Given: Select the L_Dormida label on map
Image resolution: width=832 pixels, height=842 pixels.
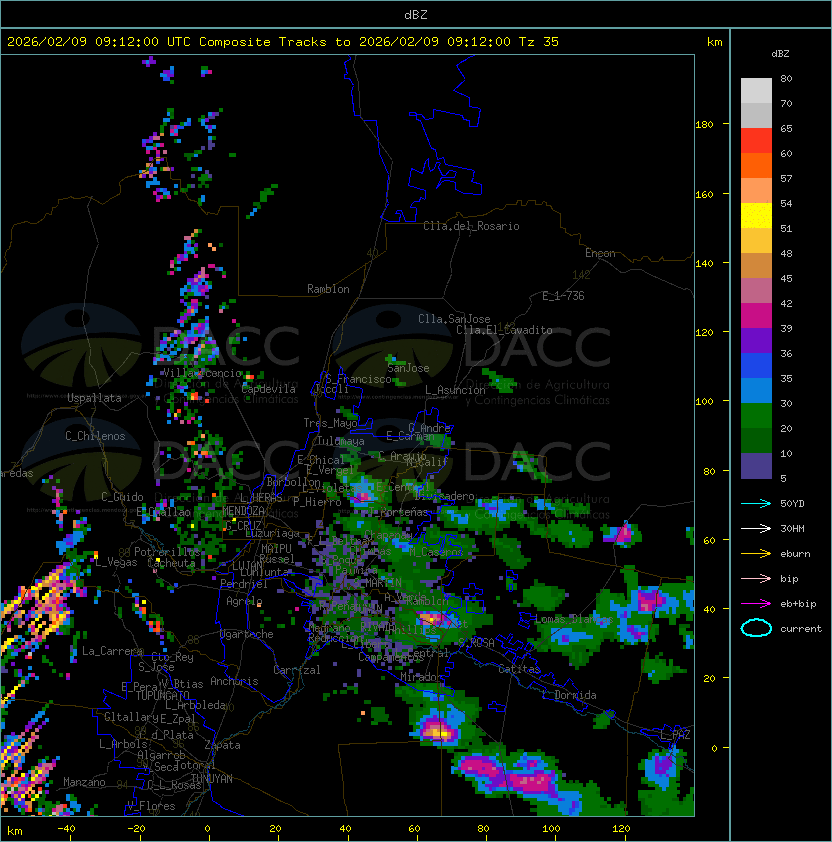Looking at the screenshot, I should 569,695.
